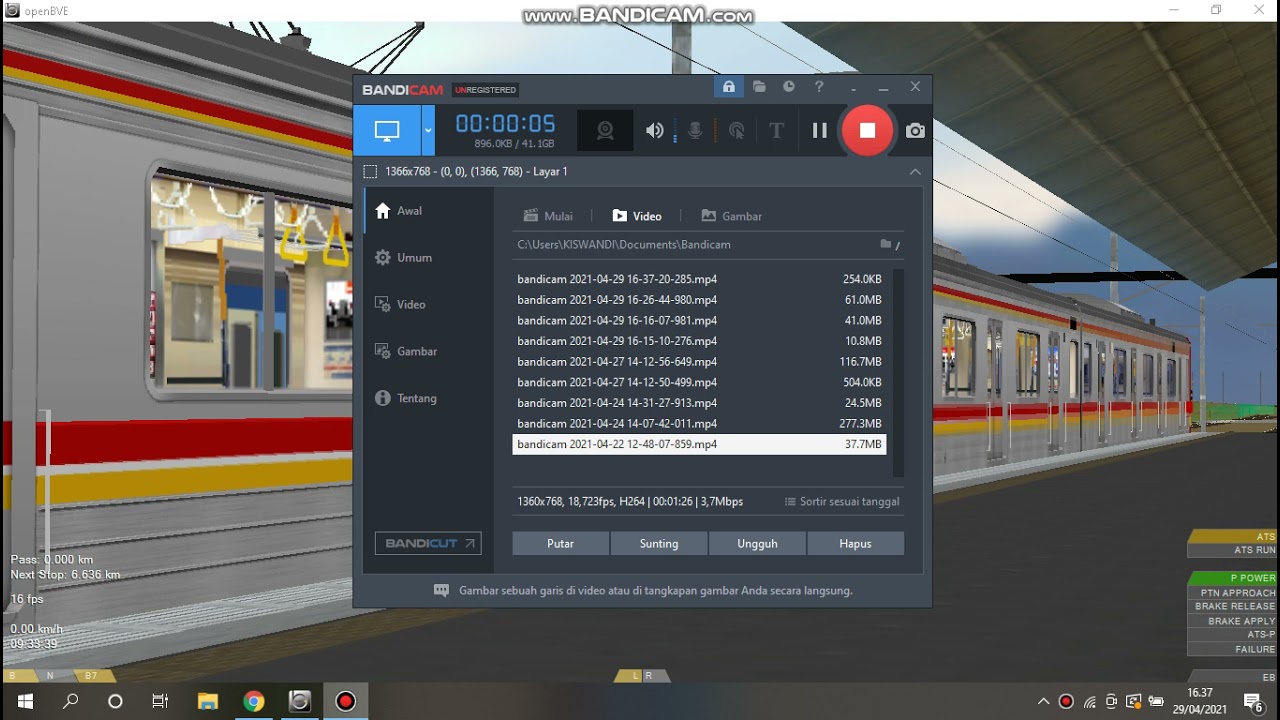Open the Gambar sidebar section
Viewport: 1280px width, 720px height.
(x=406, y=352)
